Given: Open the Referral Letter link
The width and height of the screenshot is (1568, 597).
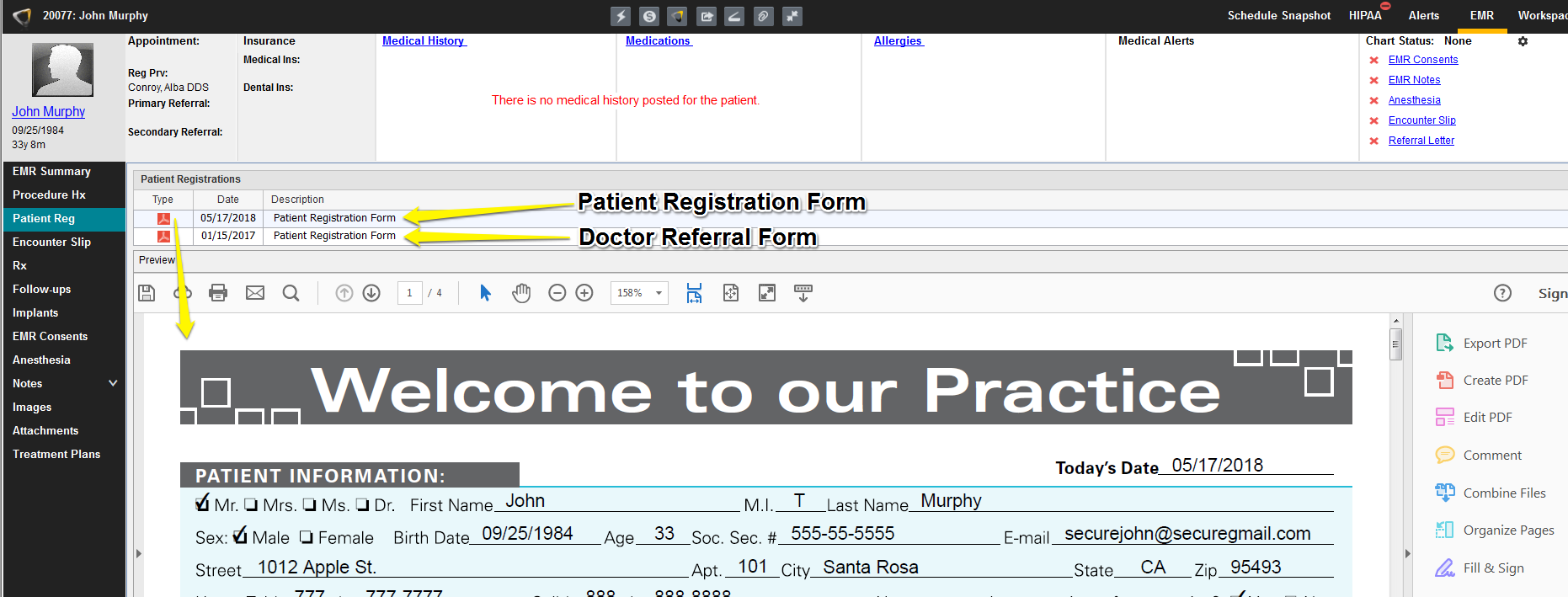Looking at the screenshot, I should (1421, 141).
